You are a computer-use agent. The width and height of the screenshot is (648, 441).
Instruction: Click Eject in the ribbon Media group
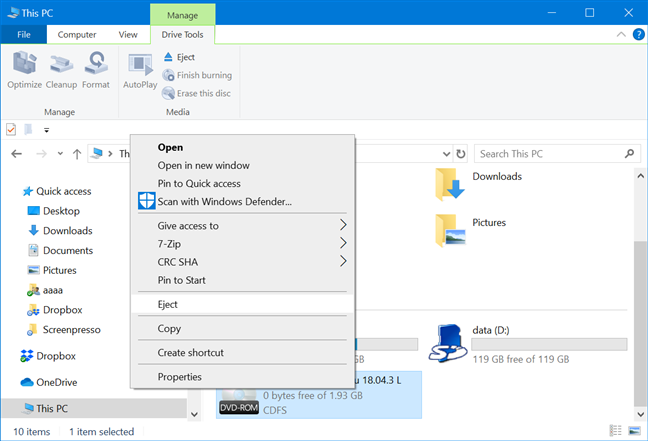[x=179, y=57]
